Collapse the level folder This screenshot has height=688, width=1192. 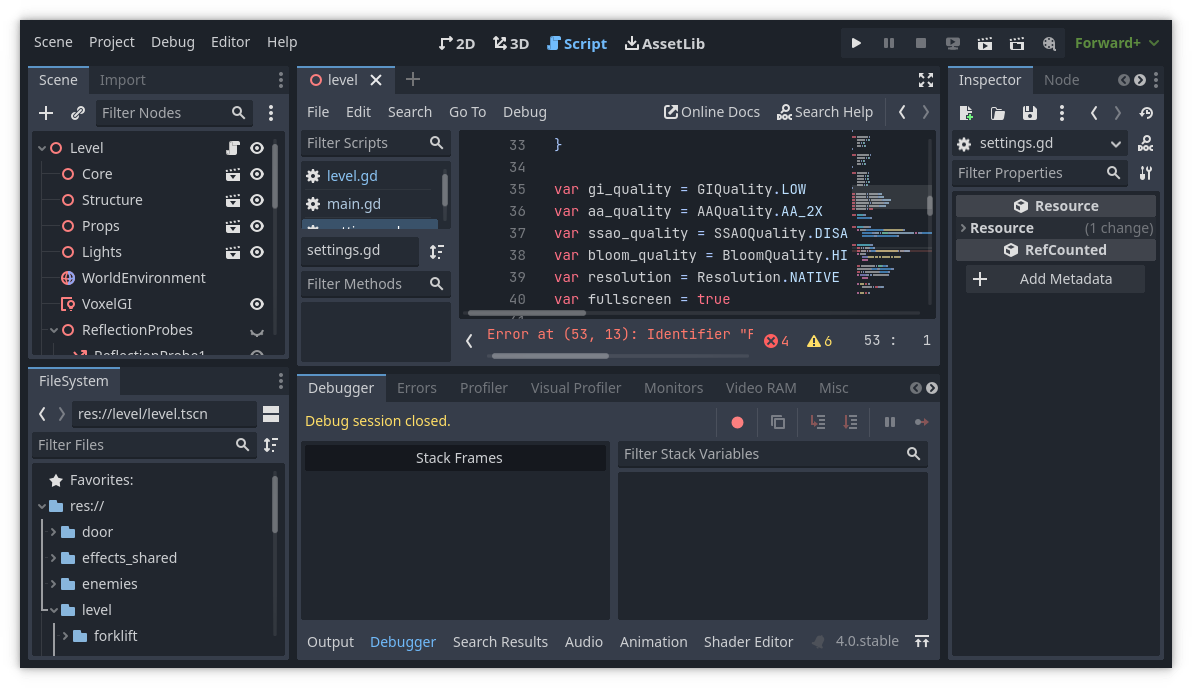(x=53, y=610)
